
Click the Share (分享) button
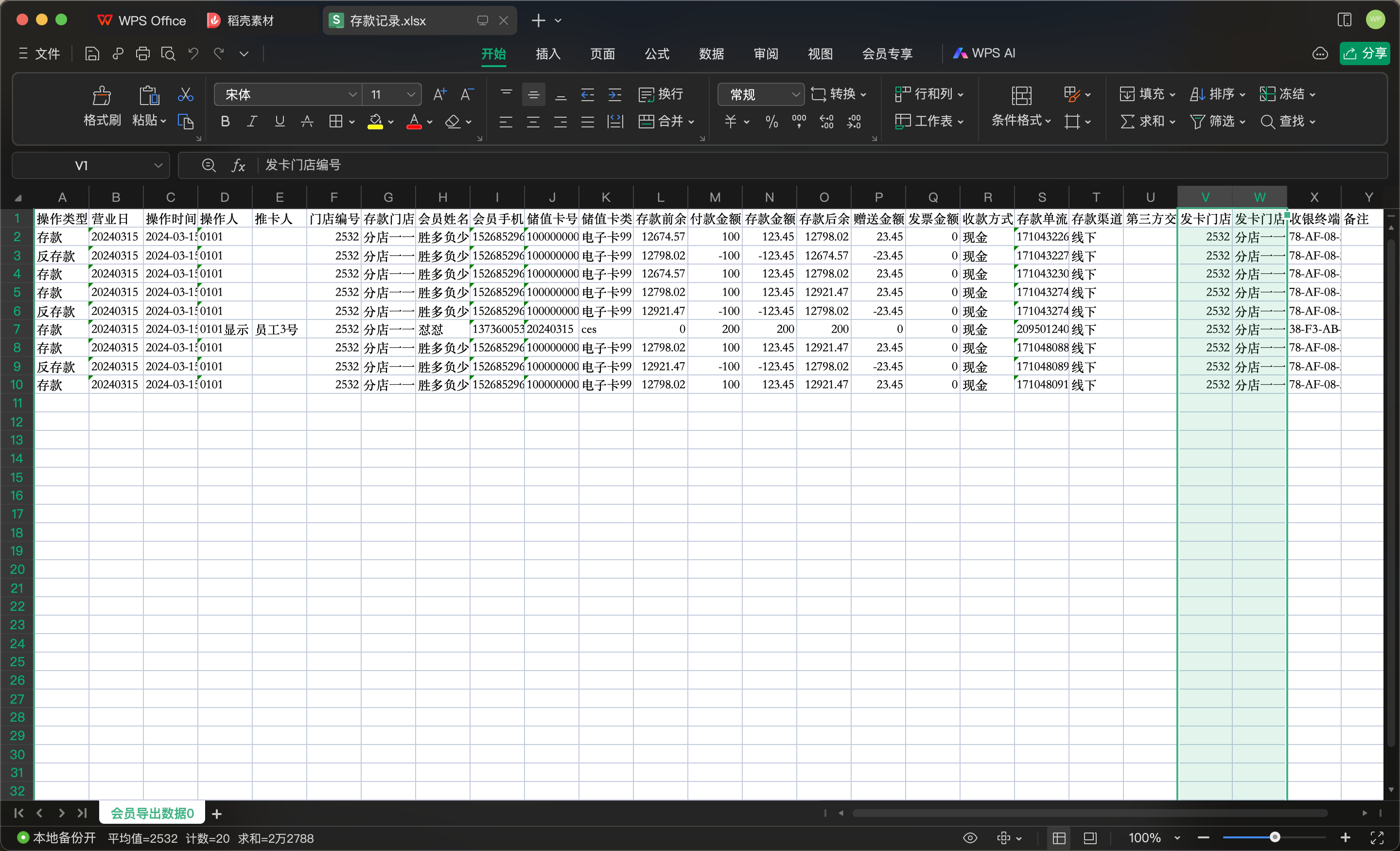pyautogui.click(x=1365, y=53)
